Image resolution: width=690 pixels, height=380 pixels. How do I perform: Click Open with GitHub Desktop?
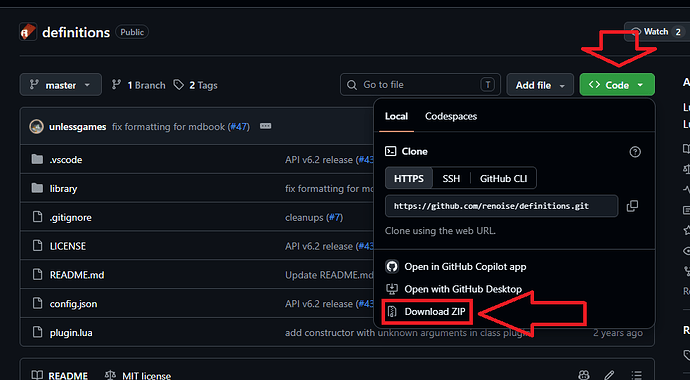tap(463, 289)
